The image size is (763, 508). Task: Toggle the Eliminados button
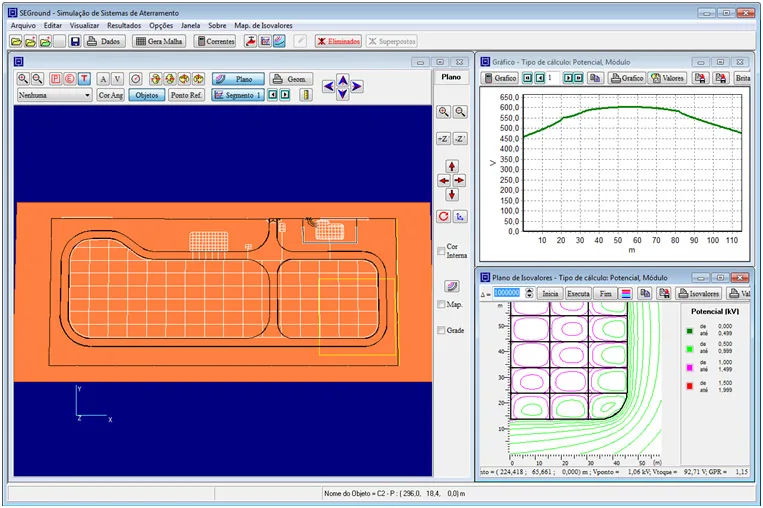click(x=338, y=41)
